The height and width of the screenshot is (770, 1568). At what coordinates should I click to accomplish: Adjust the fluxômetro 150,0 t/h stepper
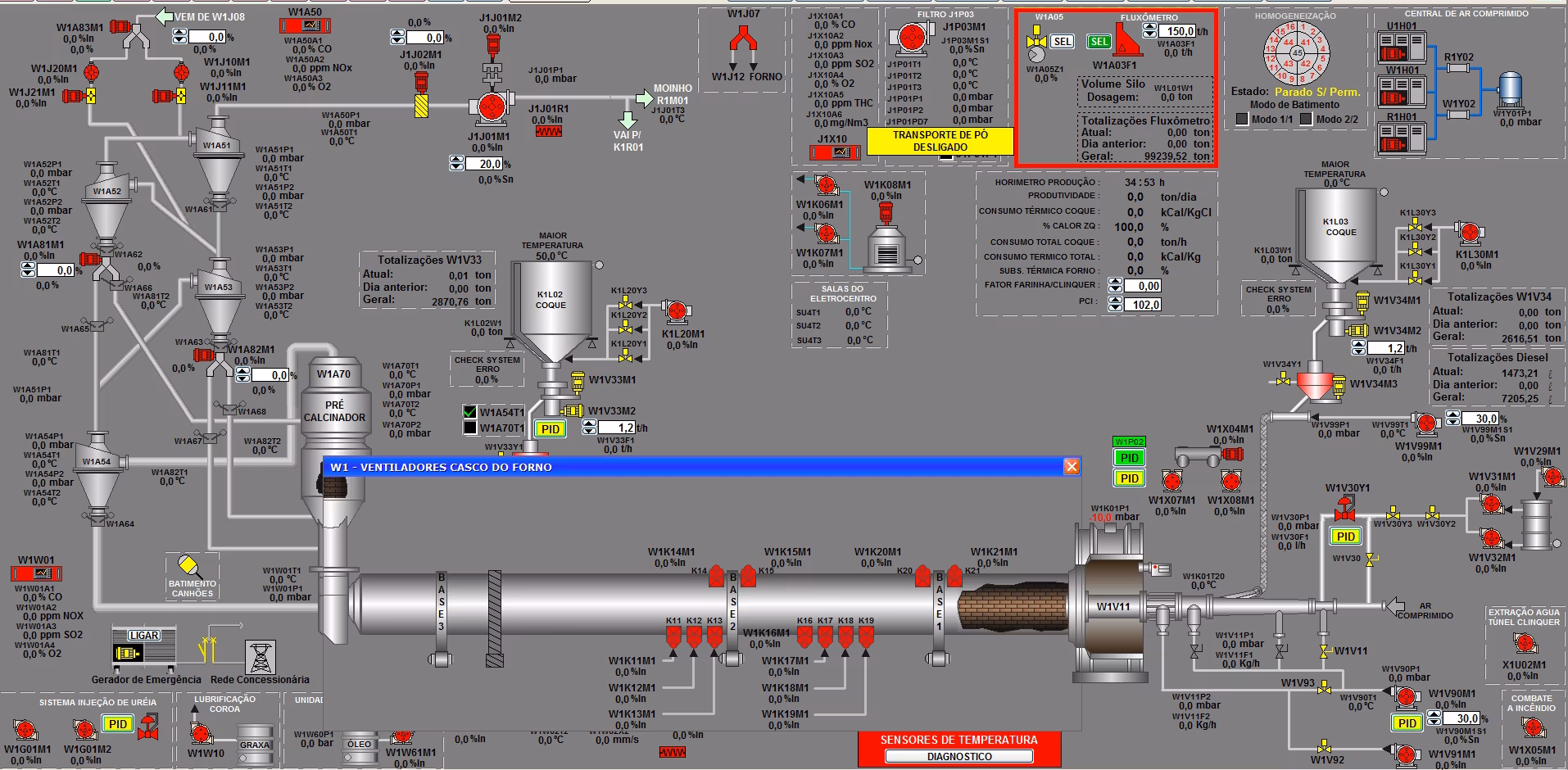point(1149,31)
